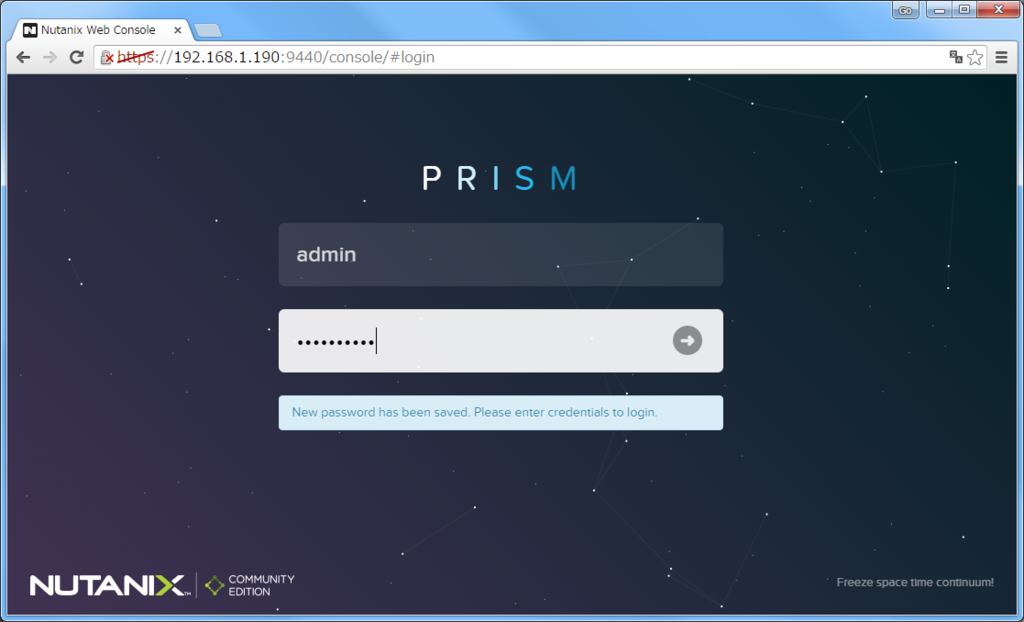Close the browser window

[x=999, y=10]
